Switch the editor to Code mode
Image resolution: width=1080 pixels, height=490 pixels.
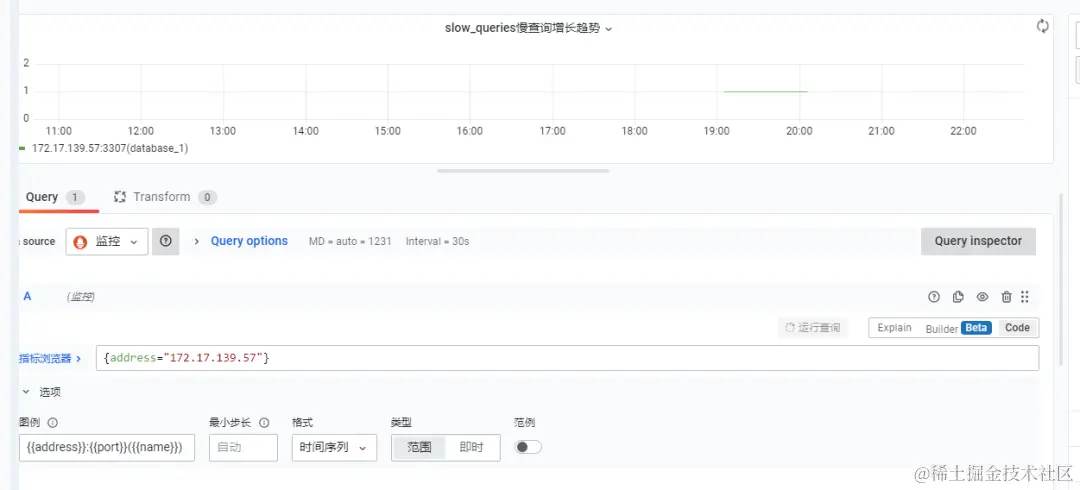click(1017, 328)
